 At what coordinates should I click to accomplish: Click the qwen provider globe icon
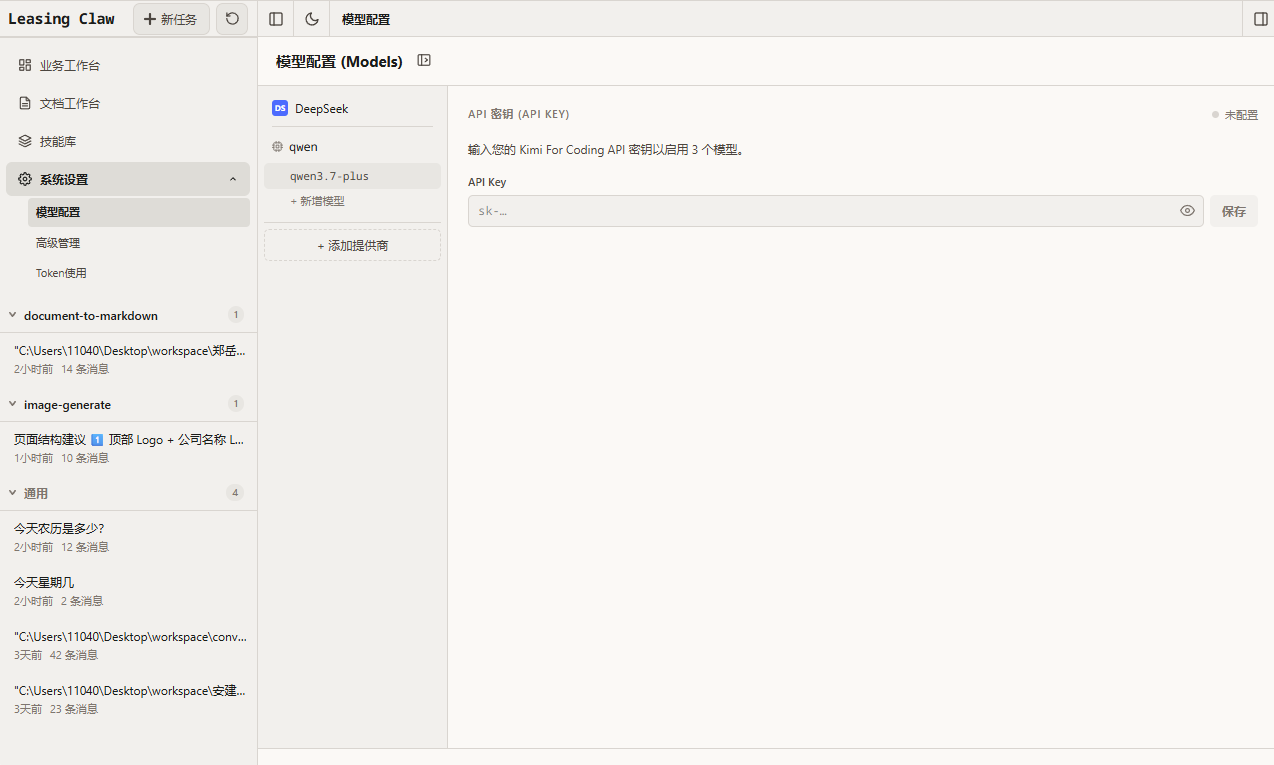(278, 147)
